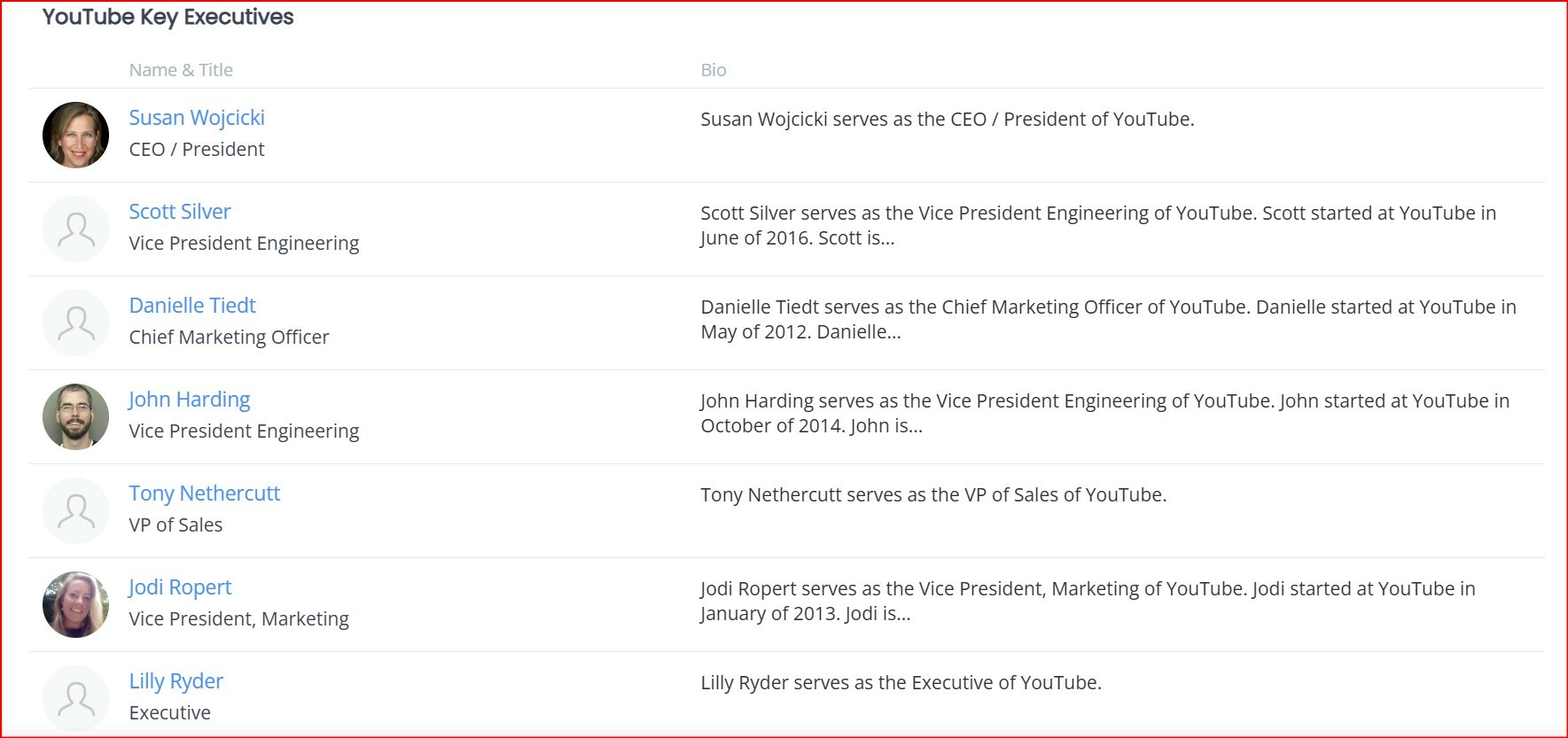Open the Danielle Tiedt name link
Screen dimensions: 1568x738
click(192, 306)
